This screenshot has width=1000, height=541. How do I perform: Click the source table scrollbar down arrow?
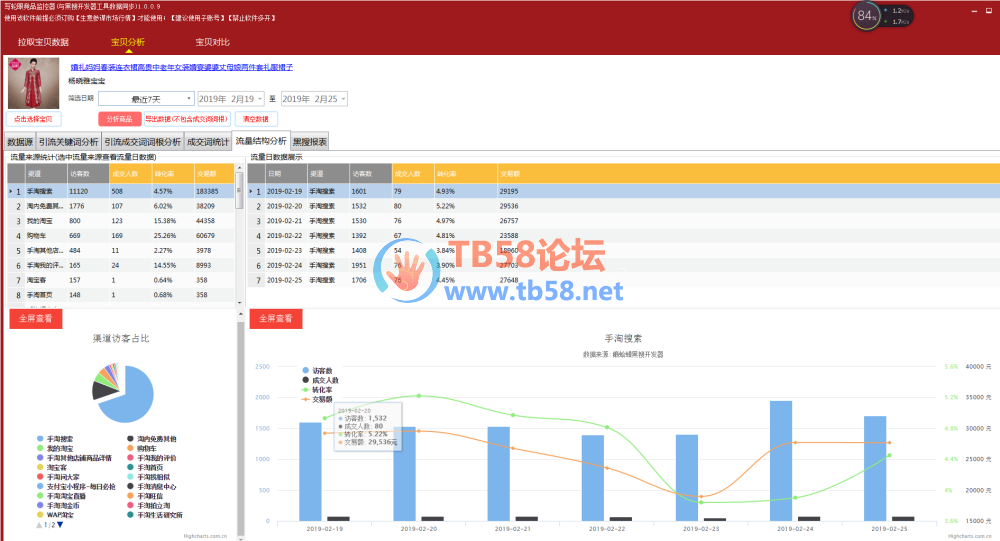pyautogui.click(x=240, y=302)
